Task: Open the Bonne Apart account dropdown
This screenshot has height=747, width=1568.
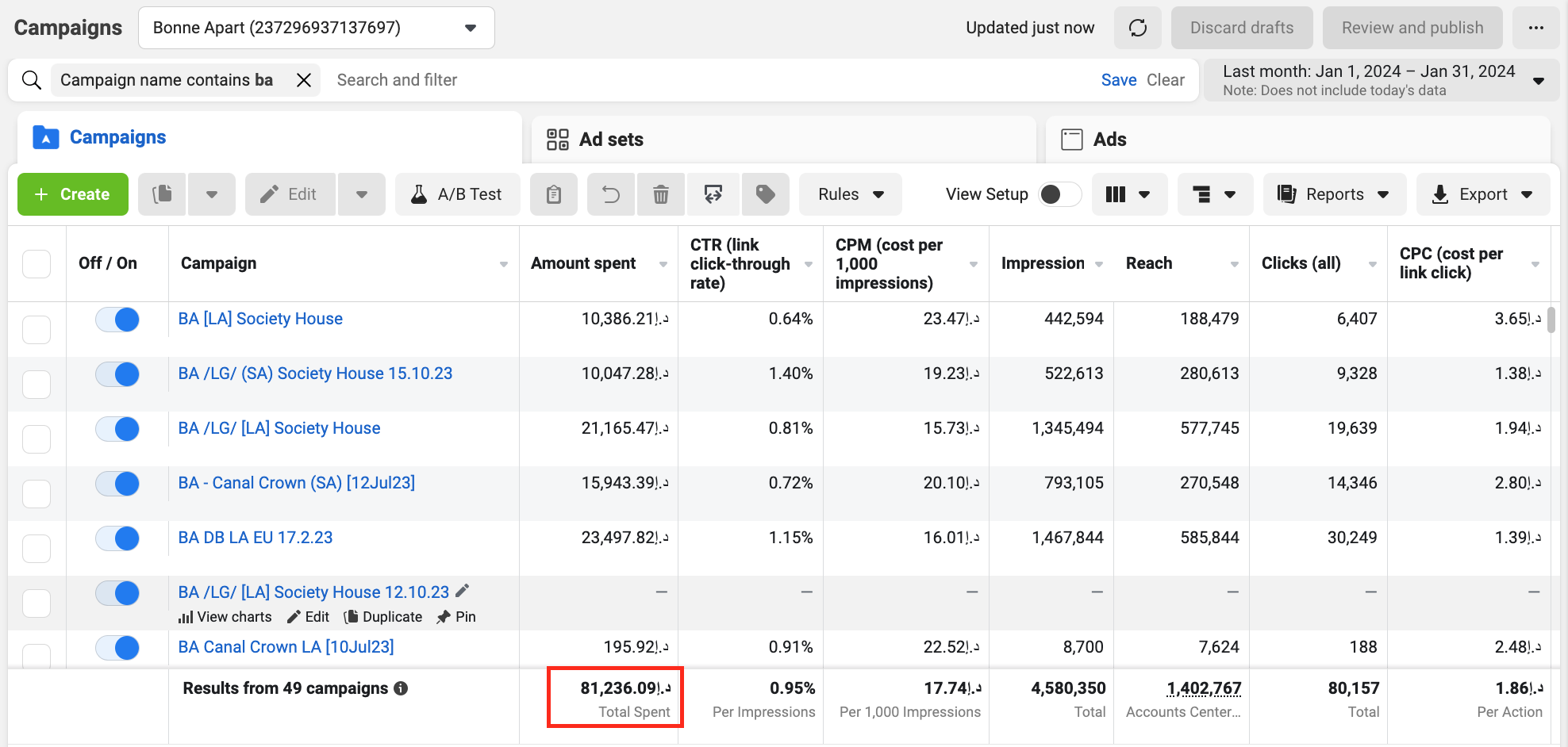Action: tap(316, 28)
